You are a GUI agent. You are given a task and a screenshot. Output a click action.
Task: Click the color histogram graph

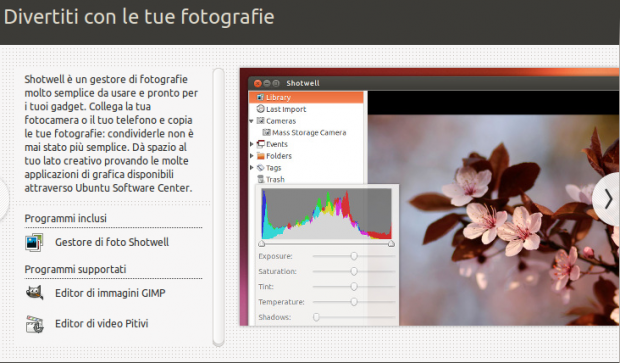coord(327,214)
